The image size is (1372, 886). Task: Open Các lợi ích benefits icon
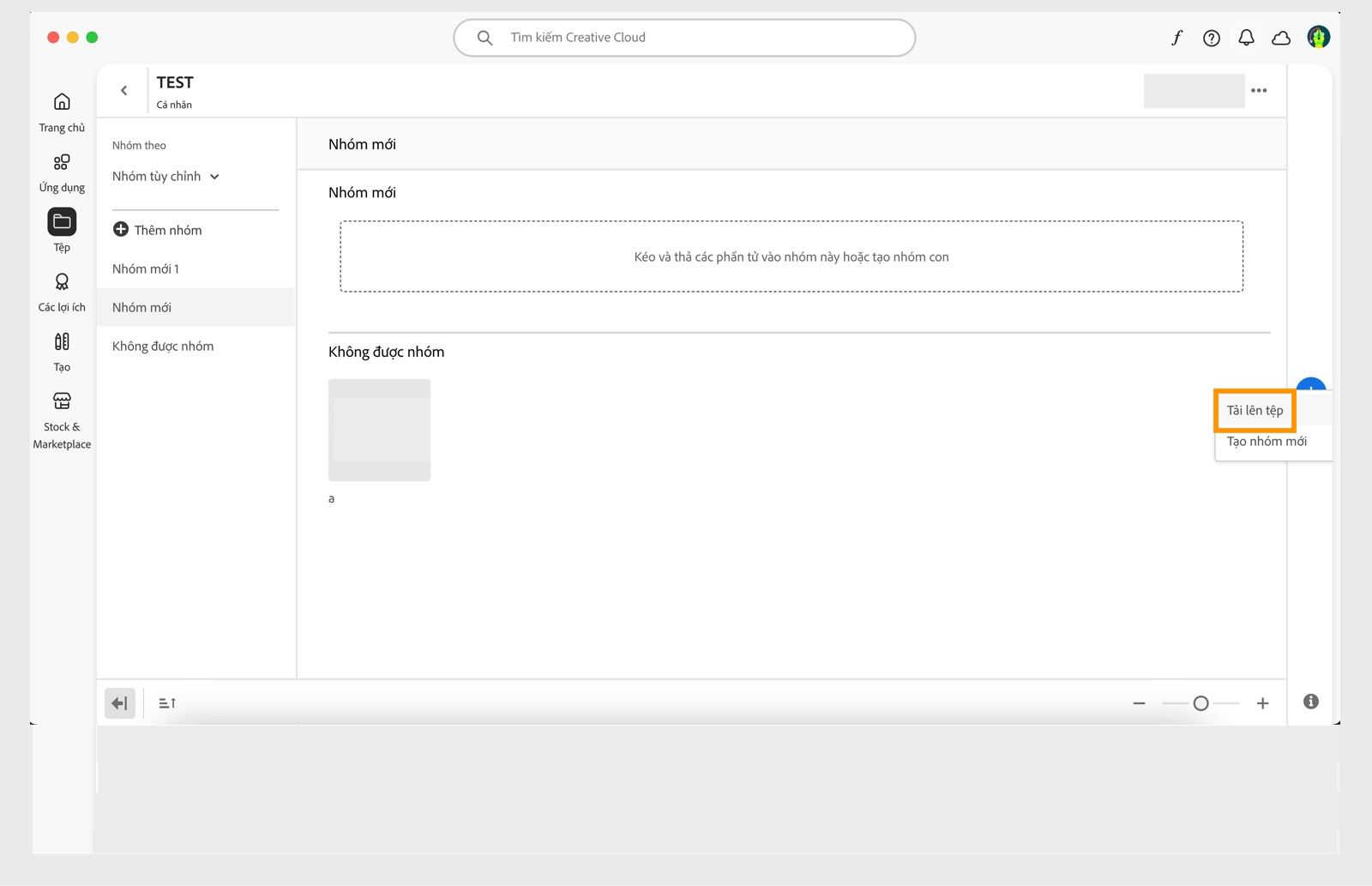coord(62,281)
